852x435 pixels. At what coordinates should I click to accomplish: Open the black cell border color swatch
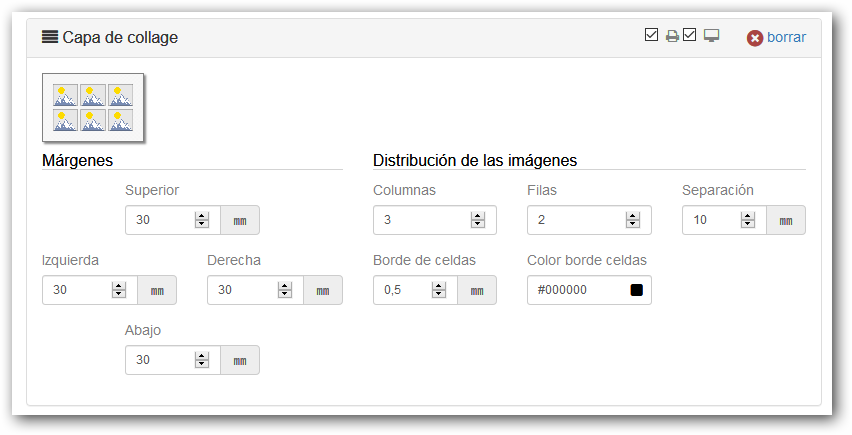pyautogui.click(x=637, y=290)
